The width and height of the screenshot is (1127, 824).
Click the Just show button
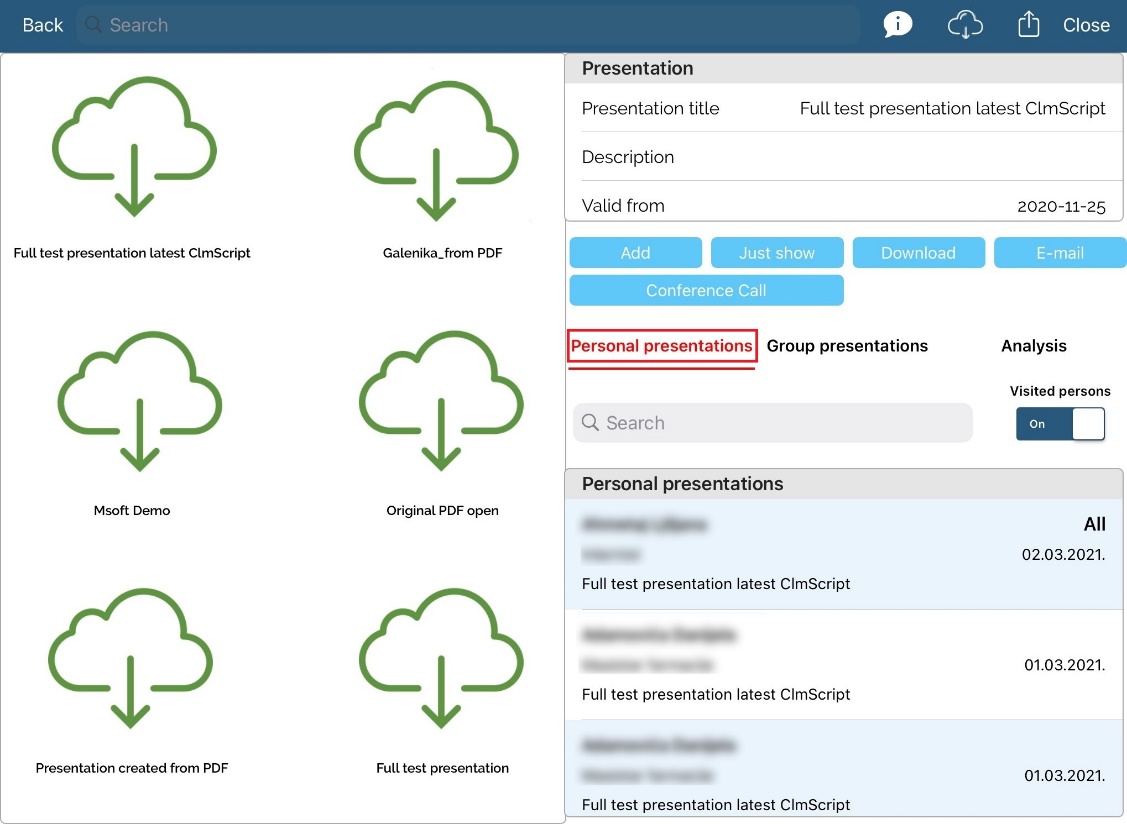(777, 253)
